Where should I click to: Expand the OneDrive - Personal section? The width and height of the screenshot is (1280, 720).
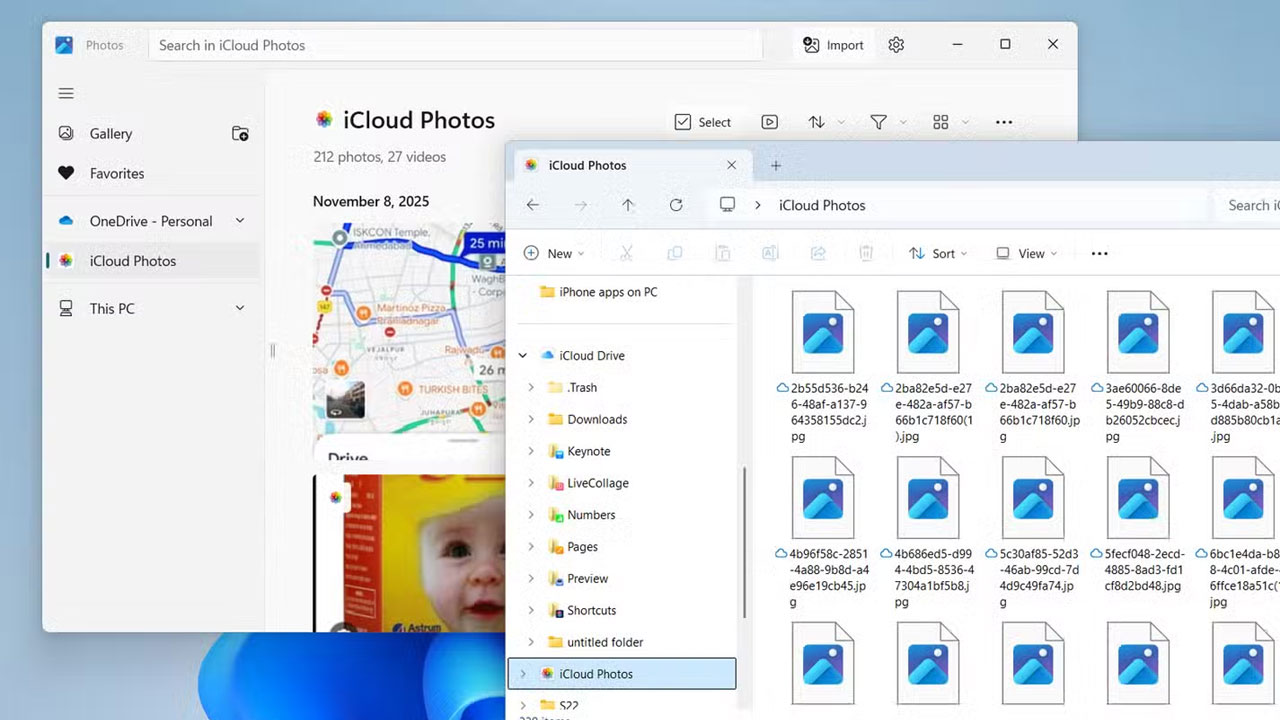tap(240, 221)
